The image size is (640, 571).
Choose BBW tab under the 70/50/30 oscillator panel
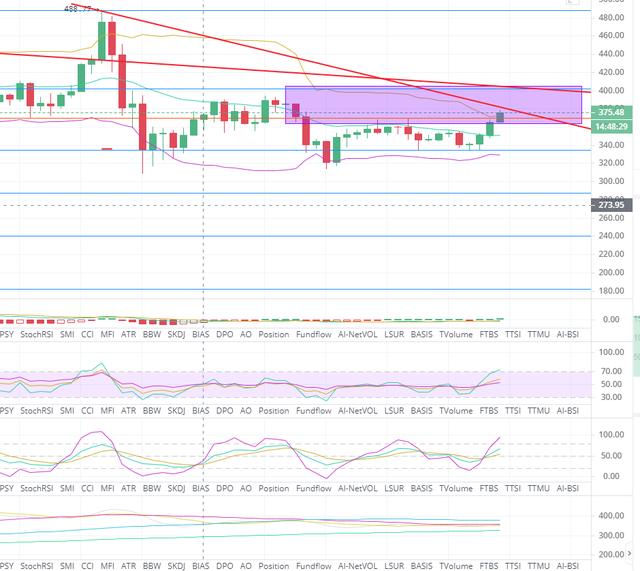152,411
